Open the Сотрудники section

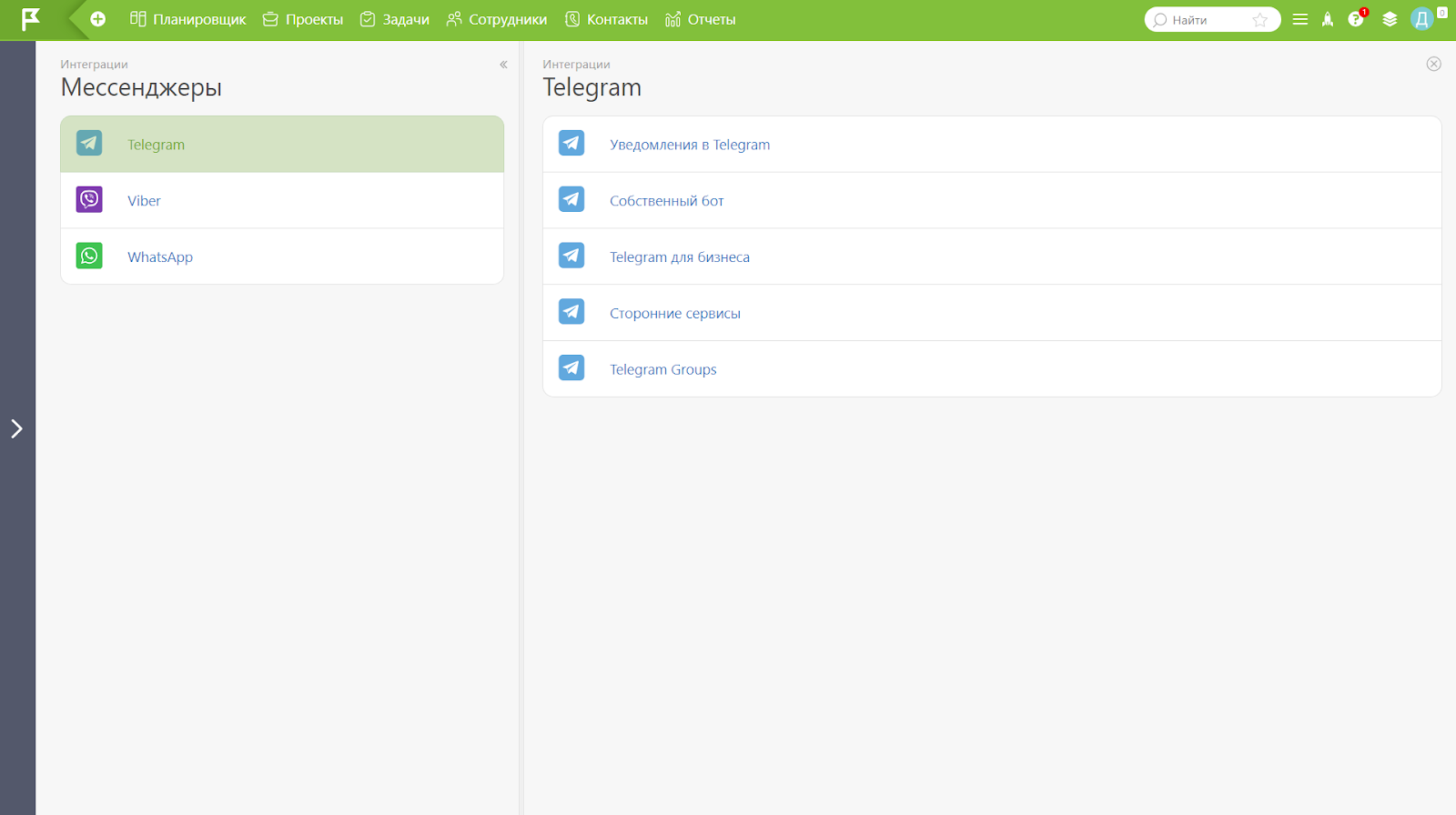pos(497,19)
